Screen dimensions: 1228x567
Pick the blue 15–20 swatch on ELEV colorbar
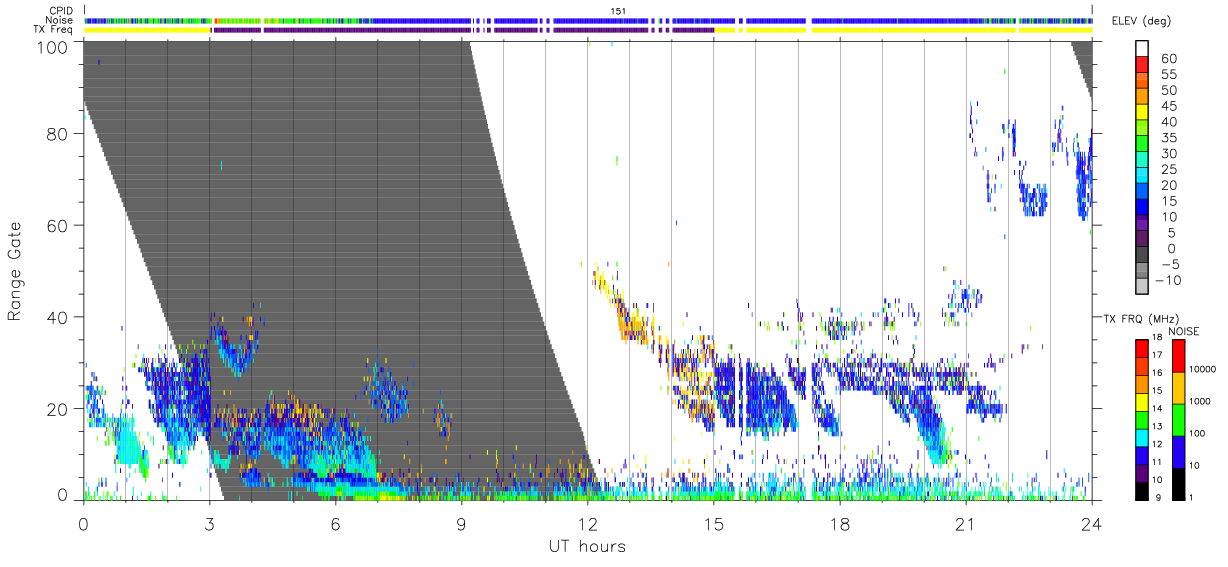tap(1143, 193)
